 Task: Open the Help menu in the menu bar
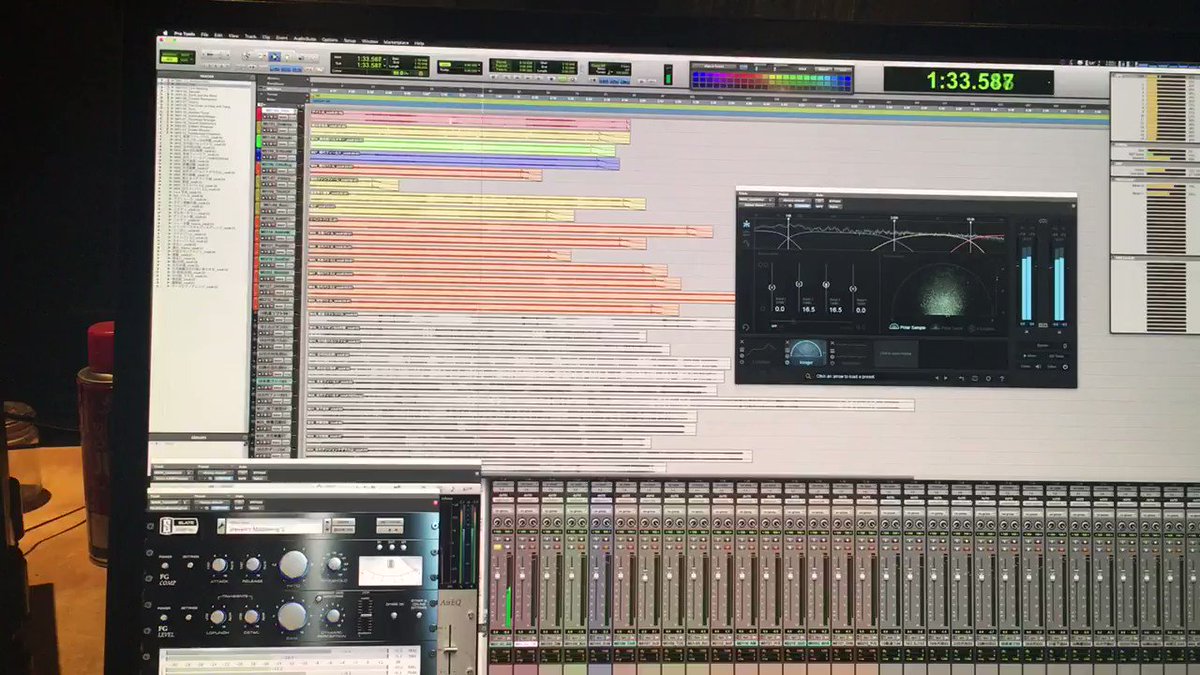(419, 43)
